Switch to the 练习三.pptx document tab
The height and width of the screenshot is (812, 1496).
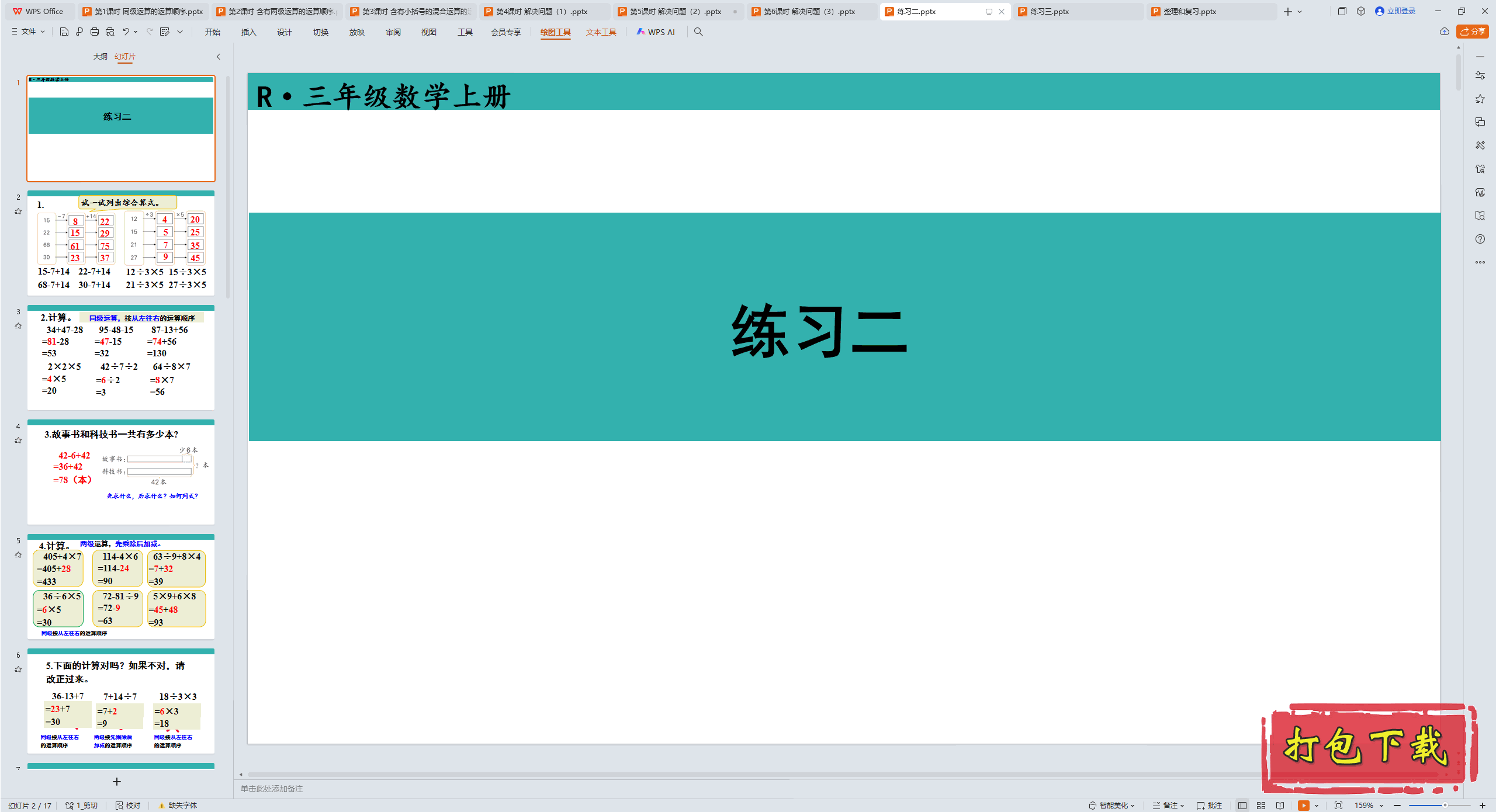point(1050,11)
